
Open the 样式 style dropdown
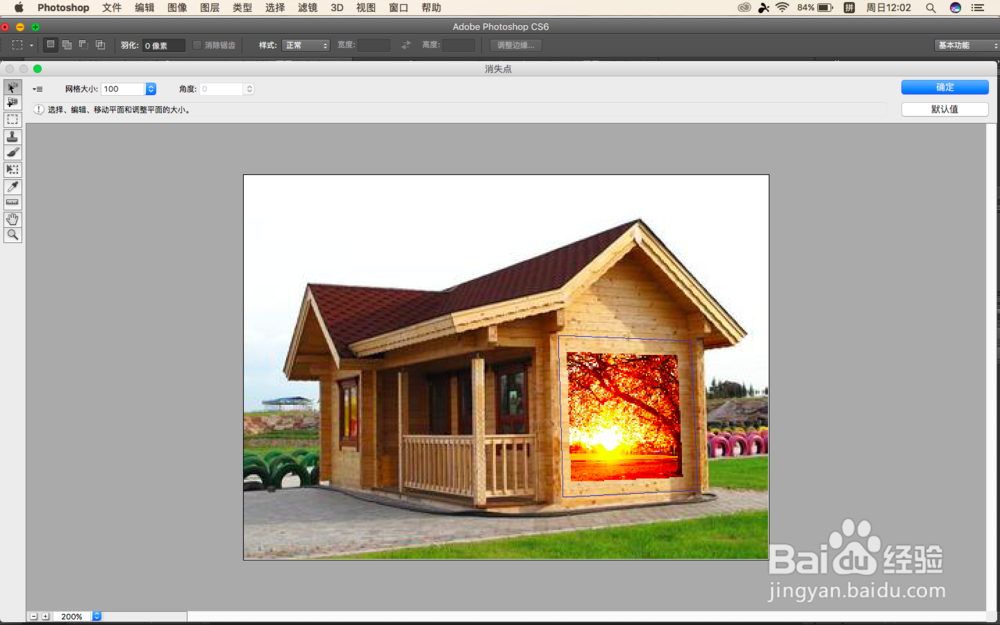(x=305, y=45)
